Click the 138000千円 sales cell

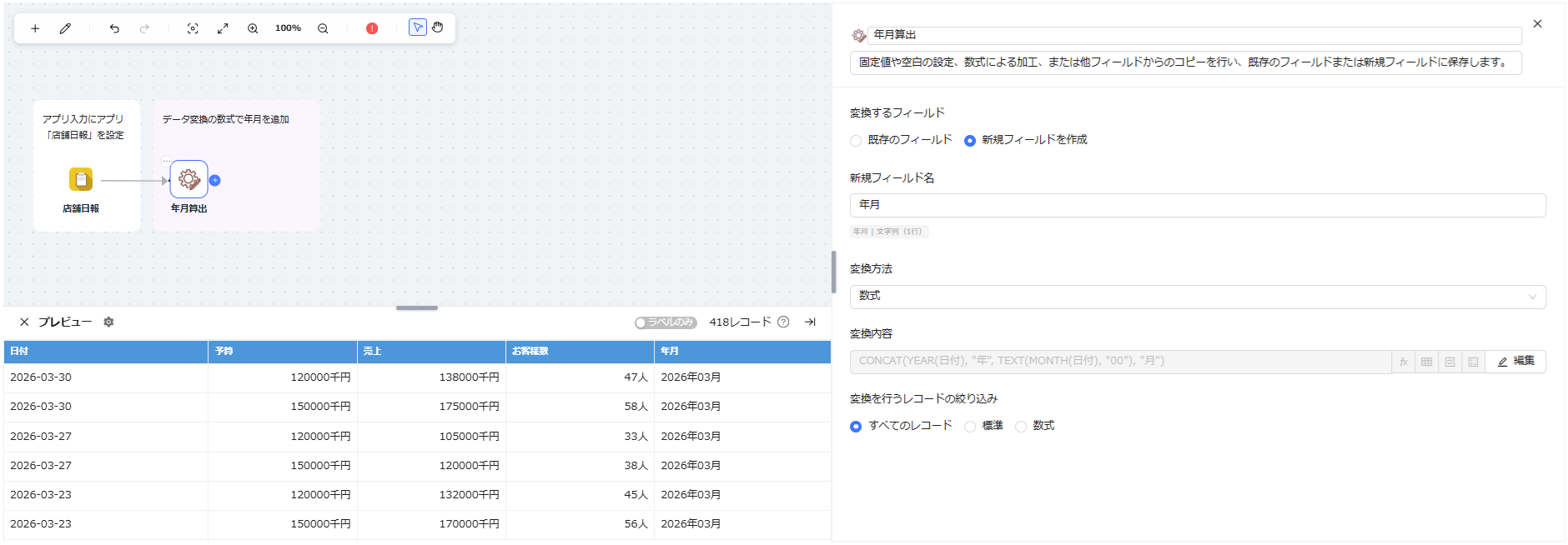tap(470, 377)
